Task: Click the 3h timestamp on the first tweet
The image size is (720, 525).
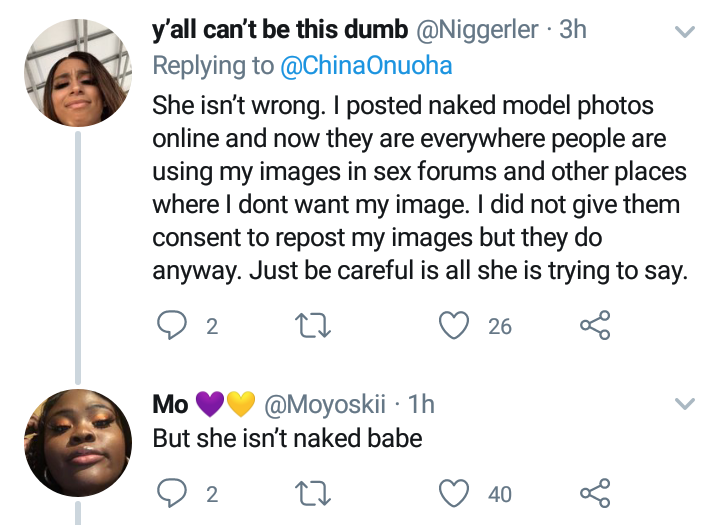Action: [x=573, y=30]
